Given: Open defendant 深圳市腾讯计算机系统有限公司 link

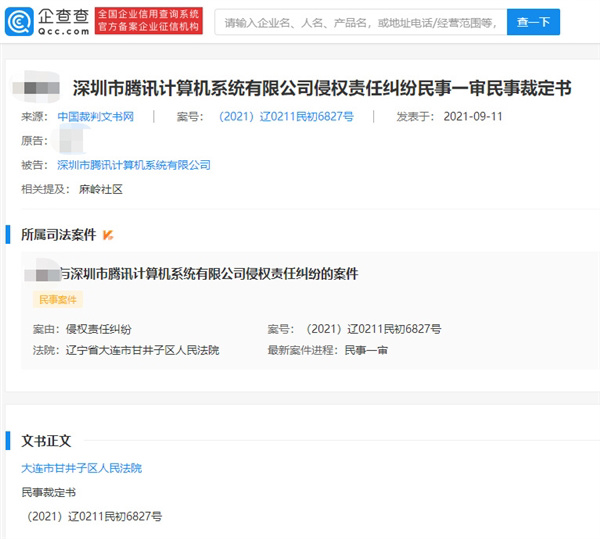Looking at the screenshot, I should click(134, 165).
